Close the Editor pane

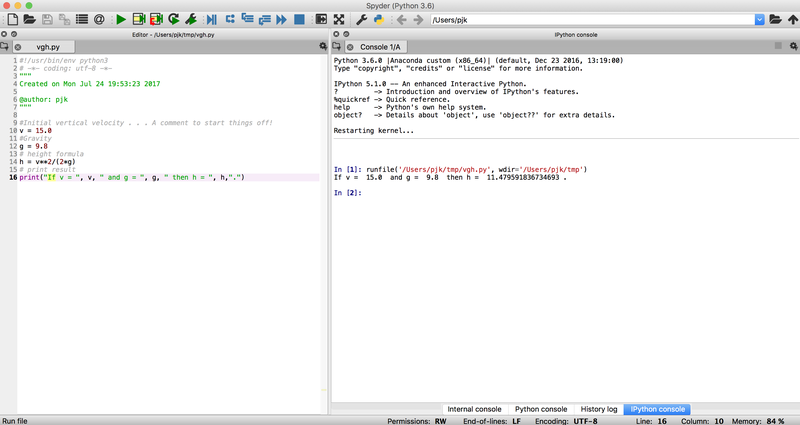pyautogui.click(x=4, y=34)
